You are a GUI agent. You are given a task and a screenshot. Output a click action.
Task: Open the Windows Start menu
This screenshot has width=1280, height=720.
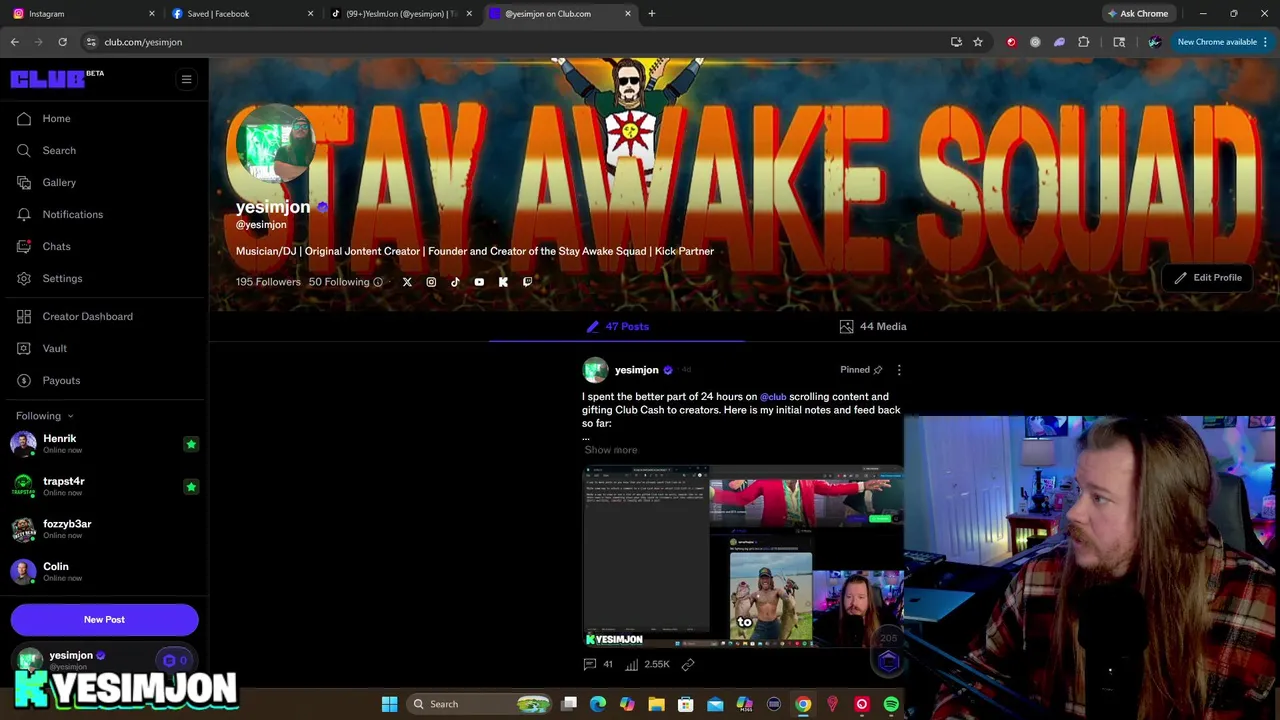[x=389, y=704]
